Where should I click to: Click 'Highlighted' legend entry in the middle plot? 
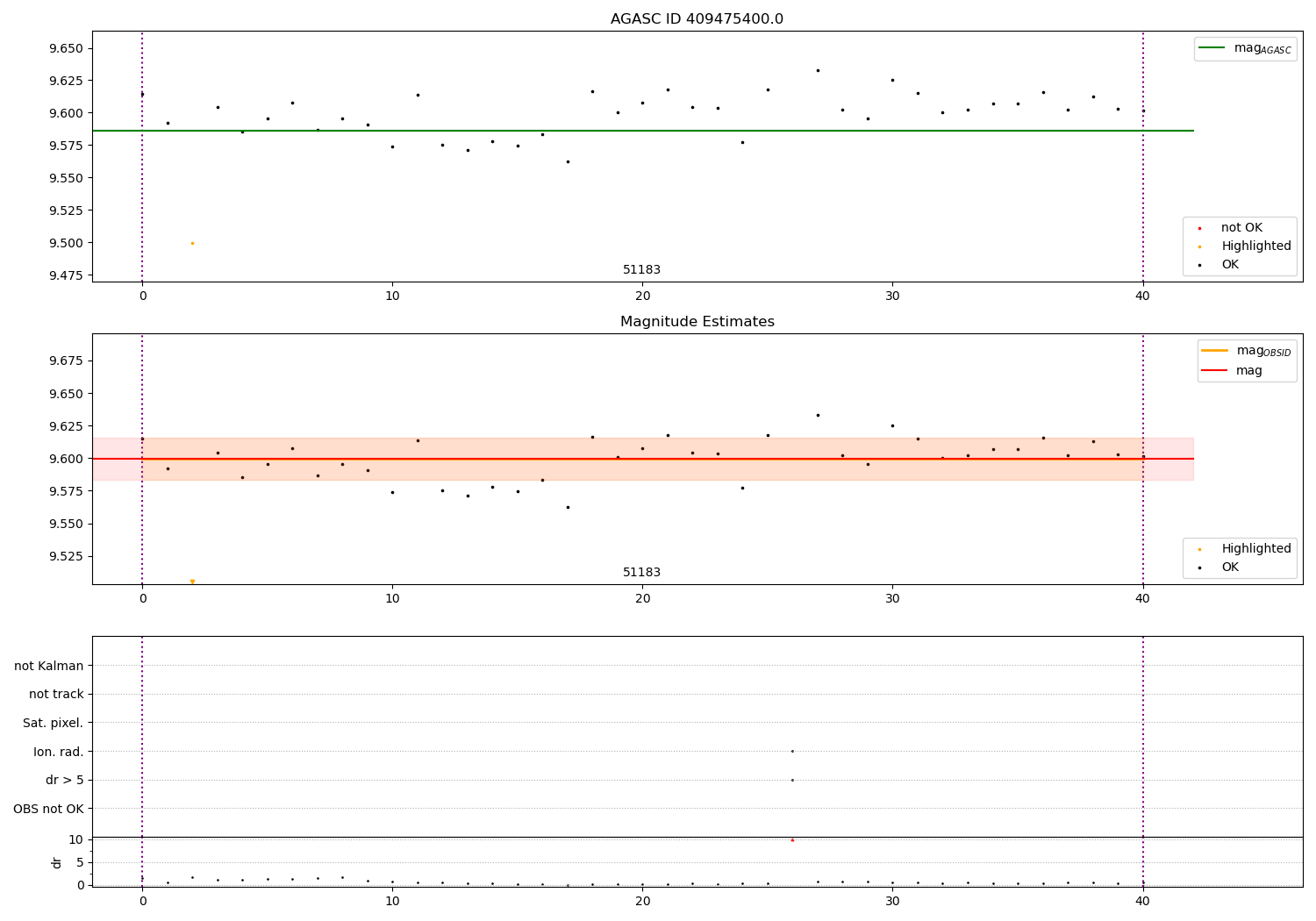point(1244,549)
